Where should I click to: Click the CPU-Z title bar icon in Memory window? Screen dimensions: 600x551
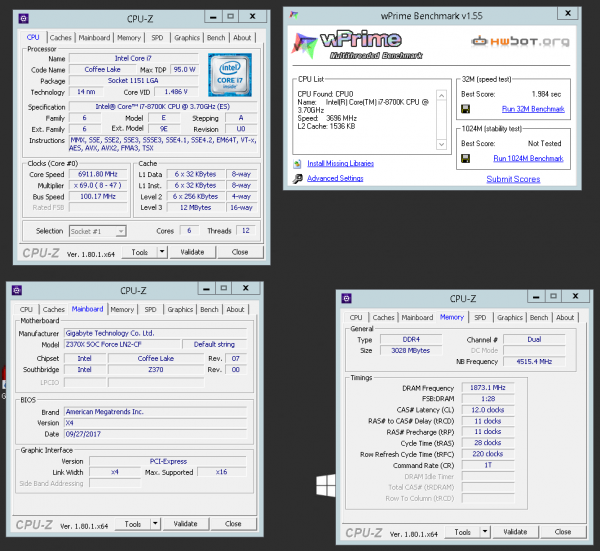pyautogui.click(x=348, y=298)
